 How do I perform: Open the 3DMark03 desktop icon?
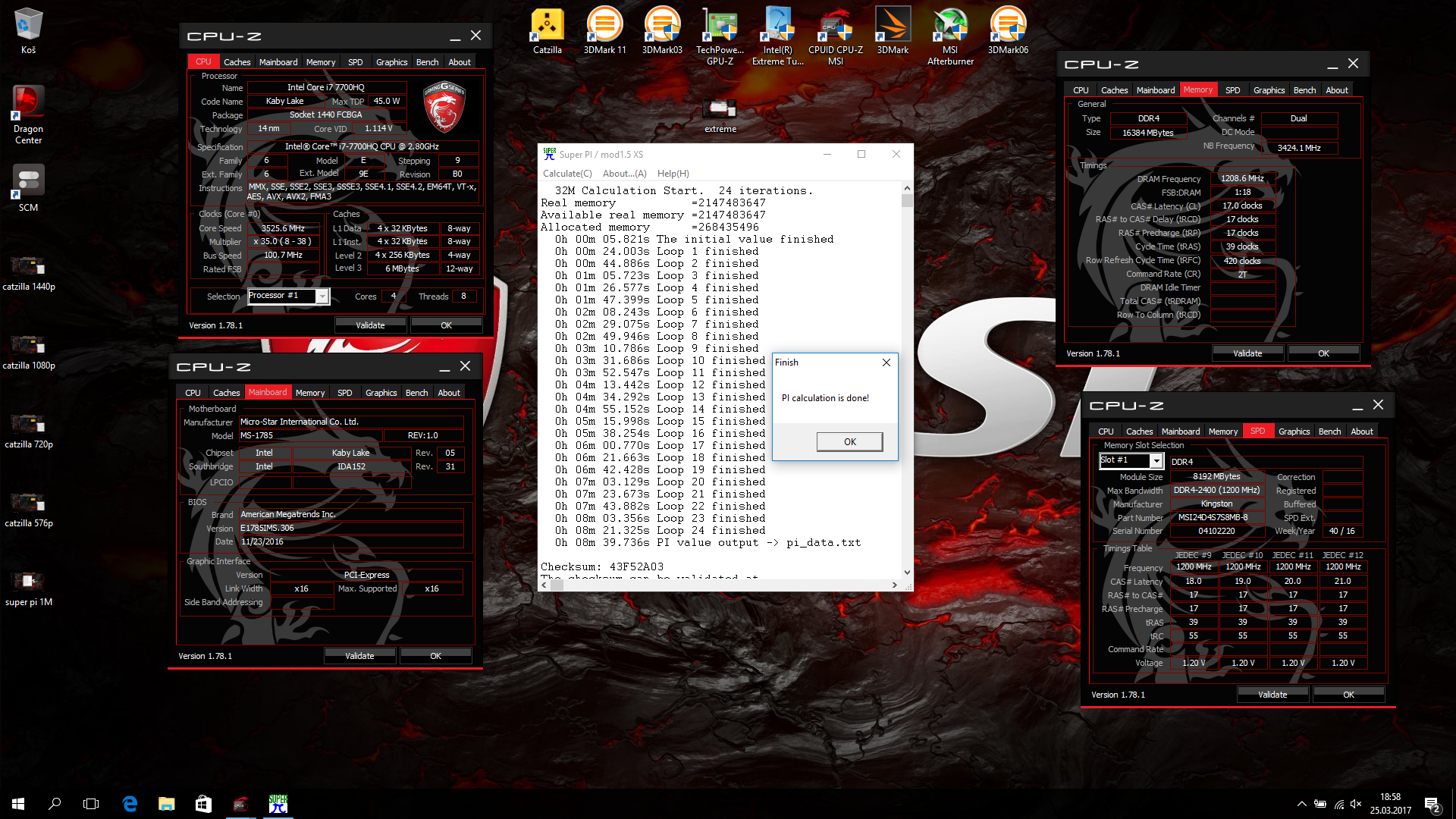(x=662, y=31)
